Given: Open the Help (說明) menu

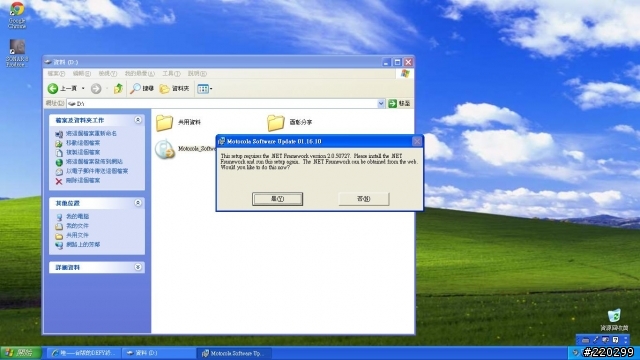Looking at the screenshot, I should (197, 73).
